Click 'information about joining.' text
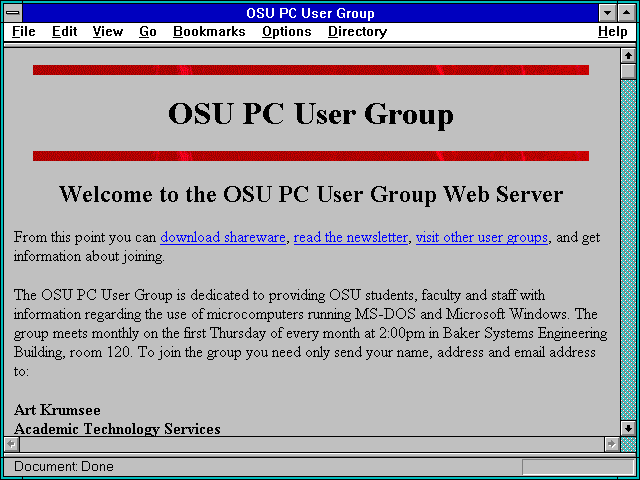Image resolution: width=640 pixels, height=480 pixels. point(89,257)
